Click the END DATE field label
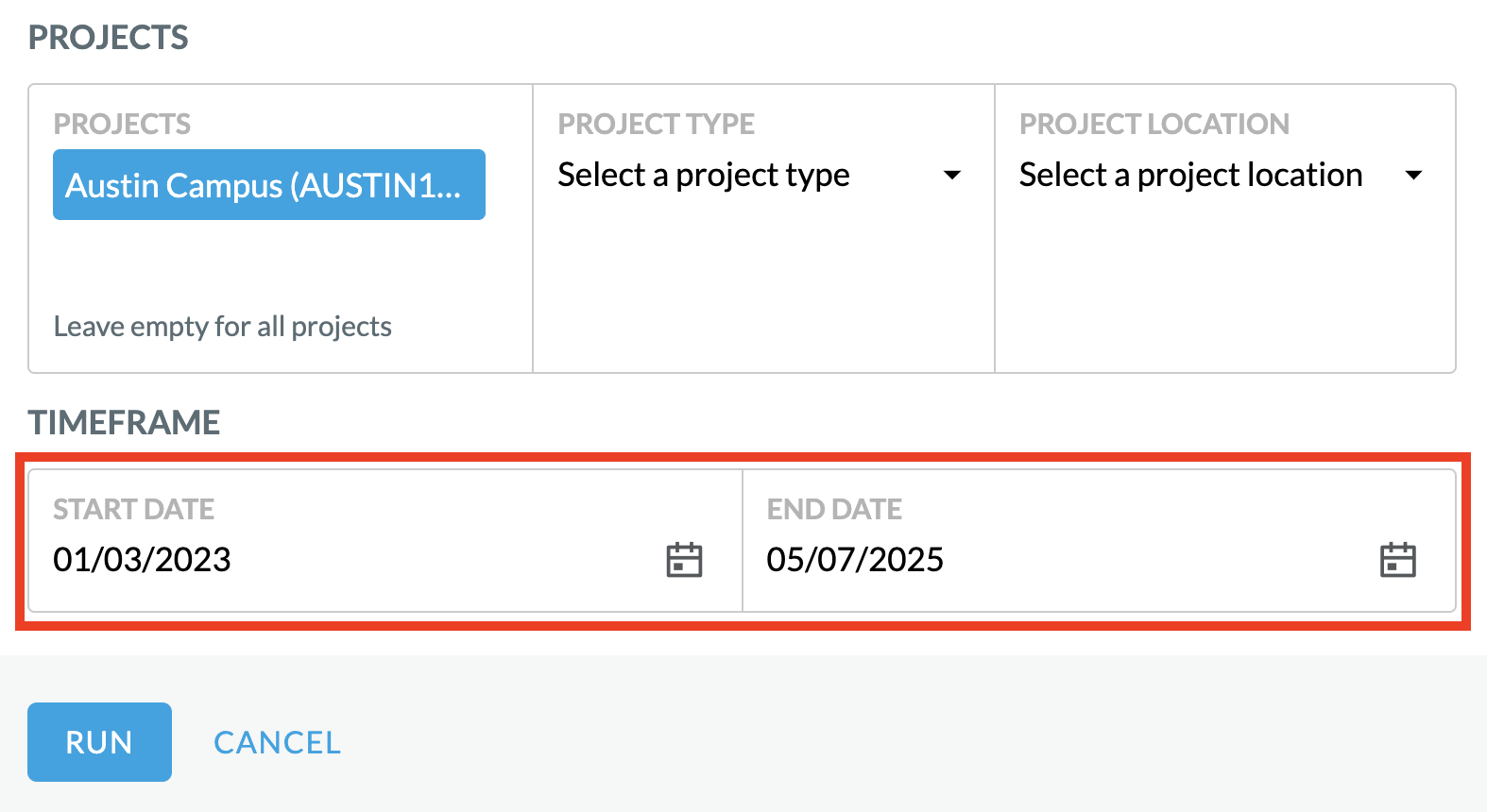 click(x=834, y=509)
